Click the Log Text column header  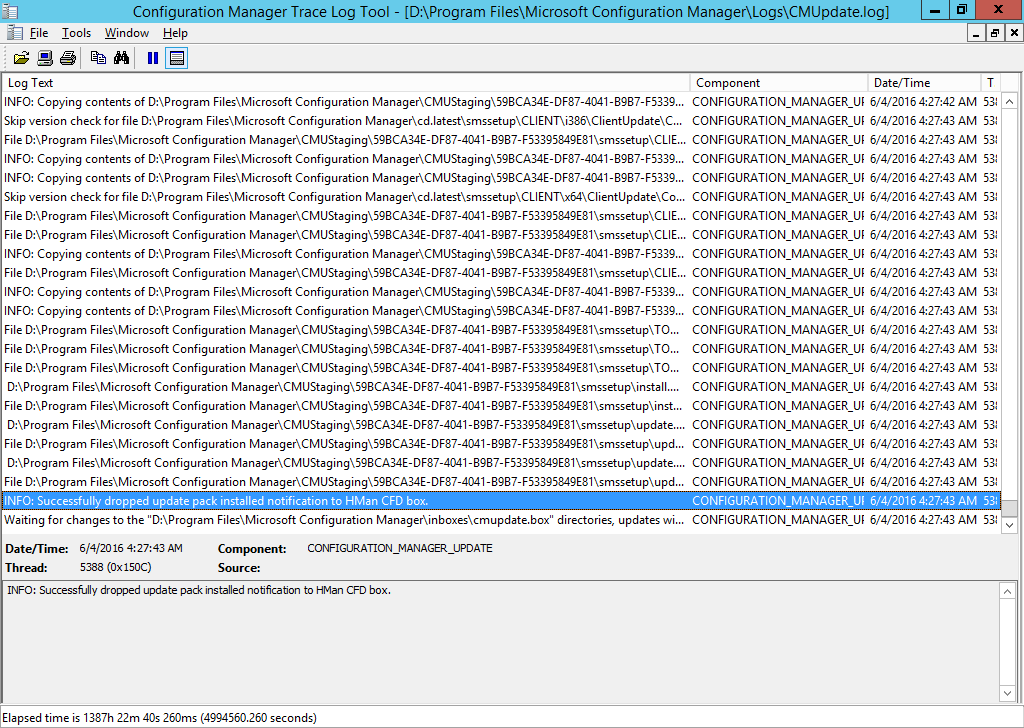click(346, 83)
